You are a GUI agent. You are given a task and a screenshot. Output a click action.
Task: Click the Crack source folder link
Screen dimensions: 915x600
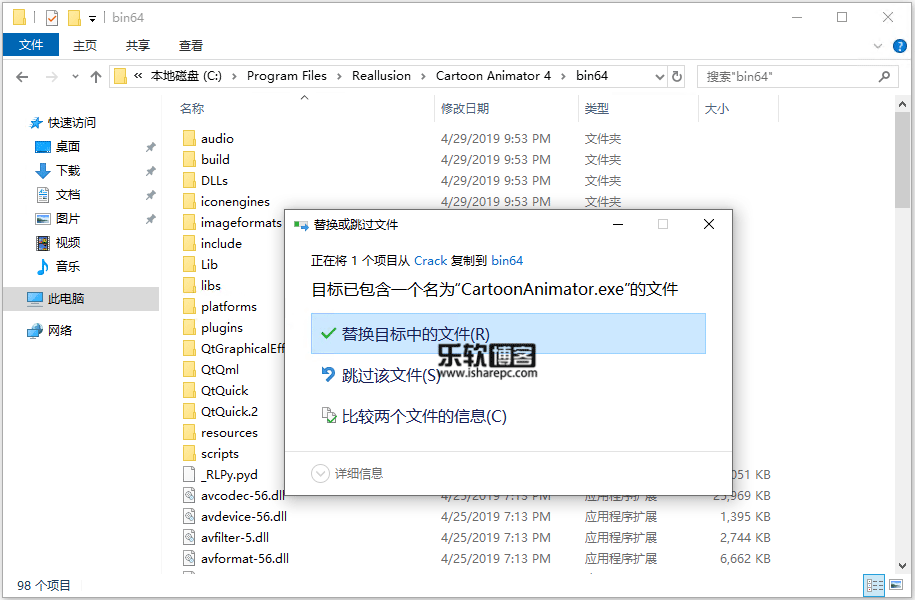[x=431, y=260]
